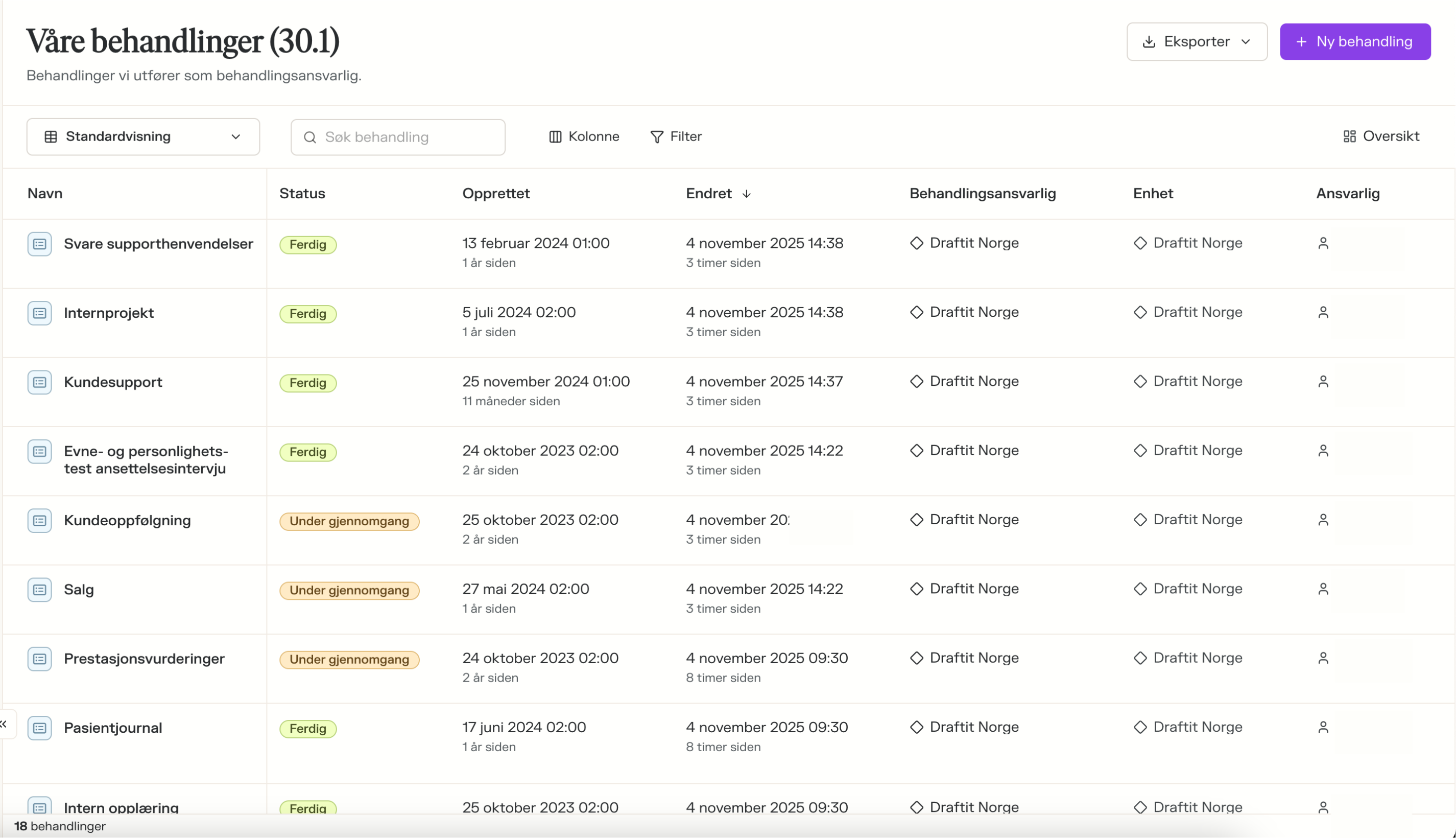Focus the Søk behandling search field
This screenshot has height=838, width=1456.
tap(398, 137)
